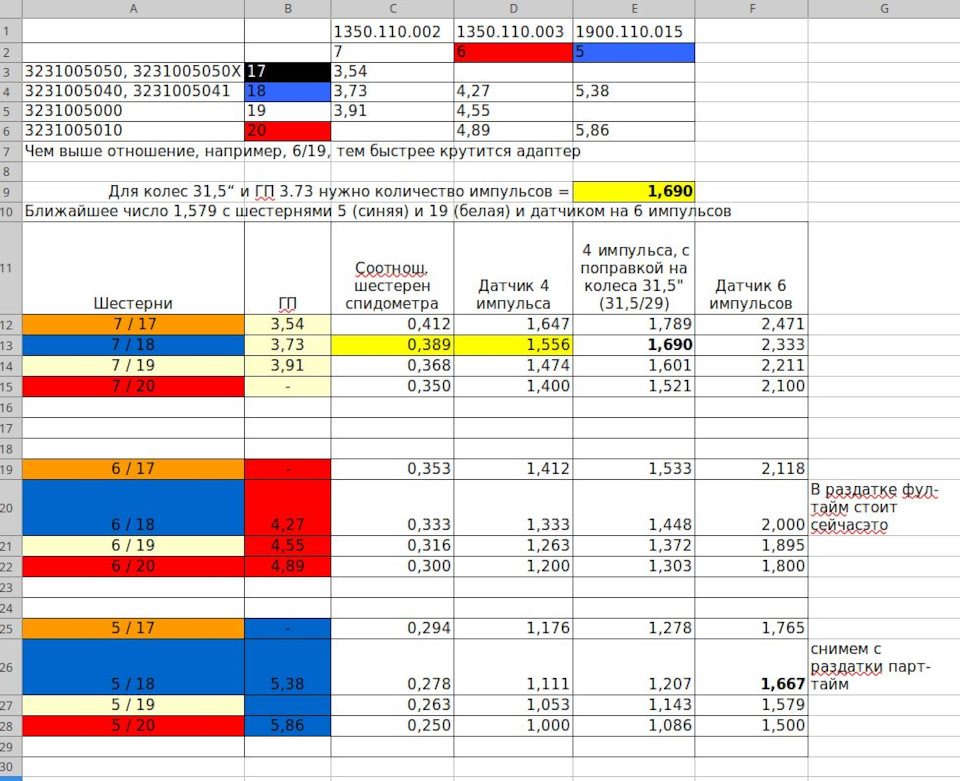960x781 pixels.
Task: Select row 20 header
Action: click(x=11, y=507)
